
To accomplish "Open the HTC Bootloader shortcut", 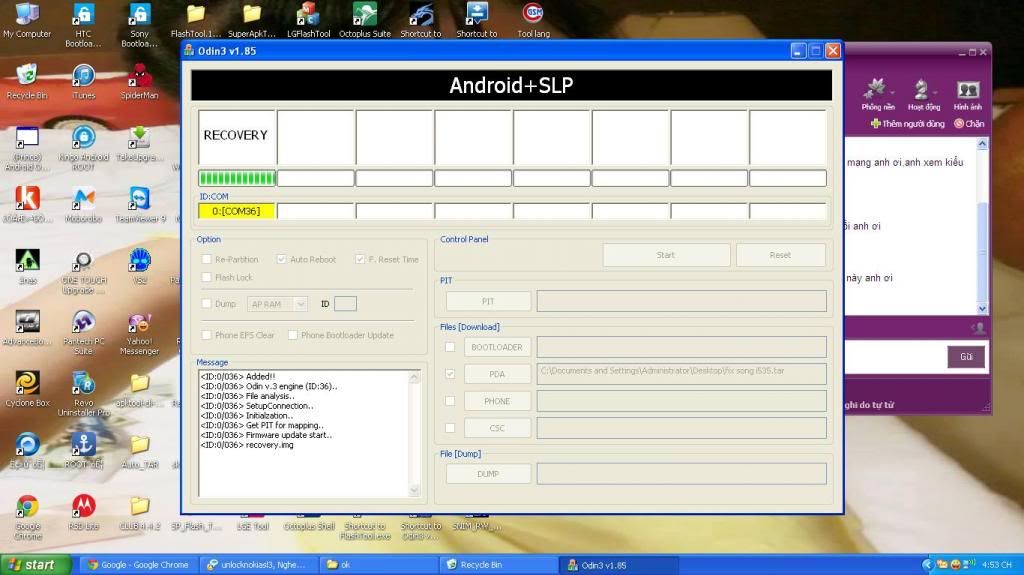I will click(83, 25).
